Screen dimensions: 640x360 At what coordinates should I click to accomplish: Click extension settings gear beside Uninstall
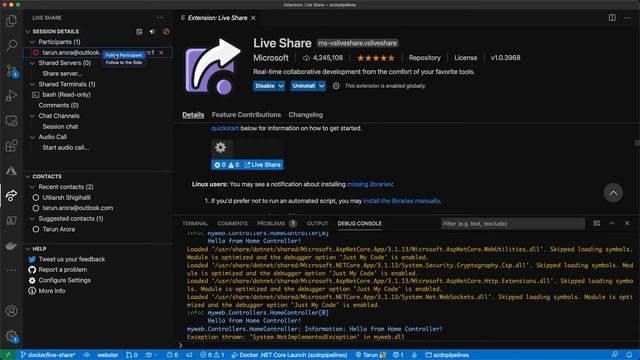click(336, 86)
